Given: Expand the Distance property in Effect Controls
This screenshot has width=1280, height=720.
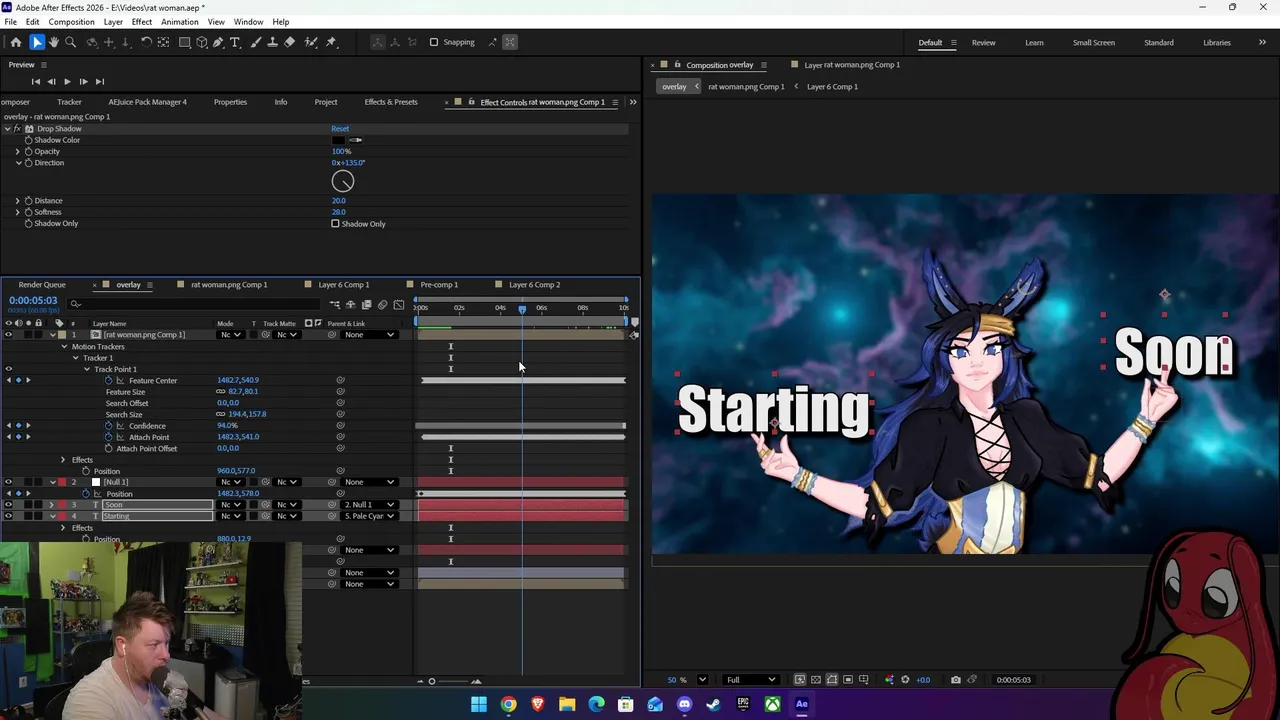Looking at the screenshot, I should [17, 201].
